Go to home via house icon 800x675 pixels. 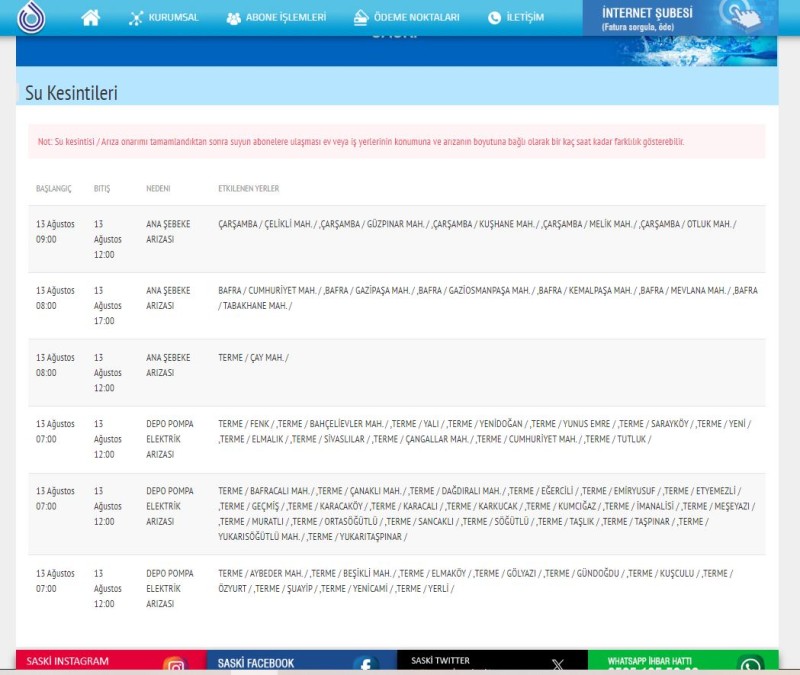coord(90,17)
